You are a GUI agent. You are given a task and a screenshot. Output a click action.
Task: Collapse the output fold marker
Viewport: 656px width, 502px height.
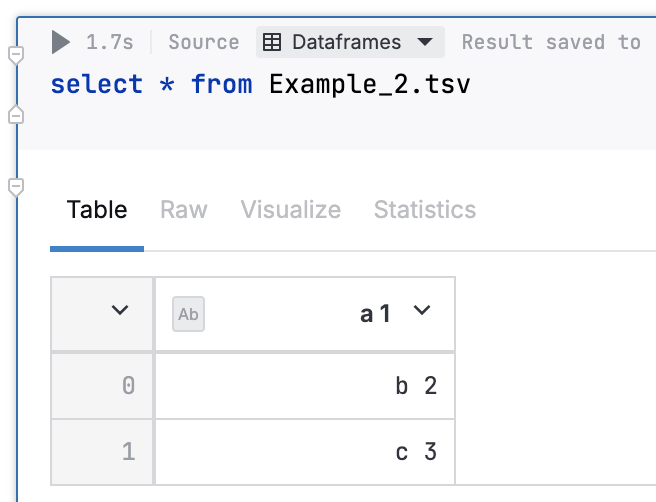point(16,187)
